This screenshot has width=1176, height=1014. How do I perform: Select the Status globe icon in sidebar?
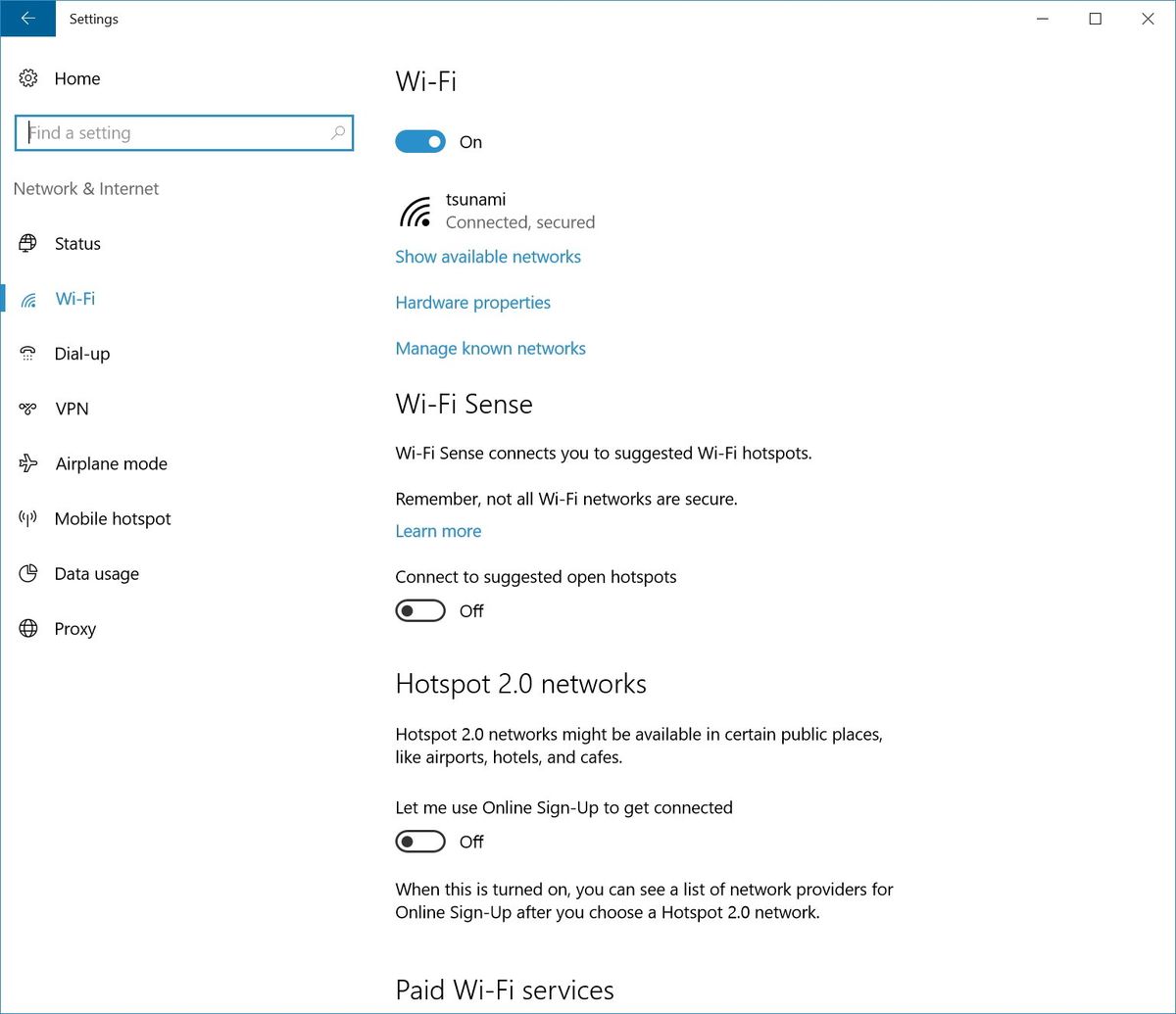pyautogui.click(x=29, y=244)
